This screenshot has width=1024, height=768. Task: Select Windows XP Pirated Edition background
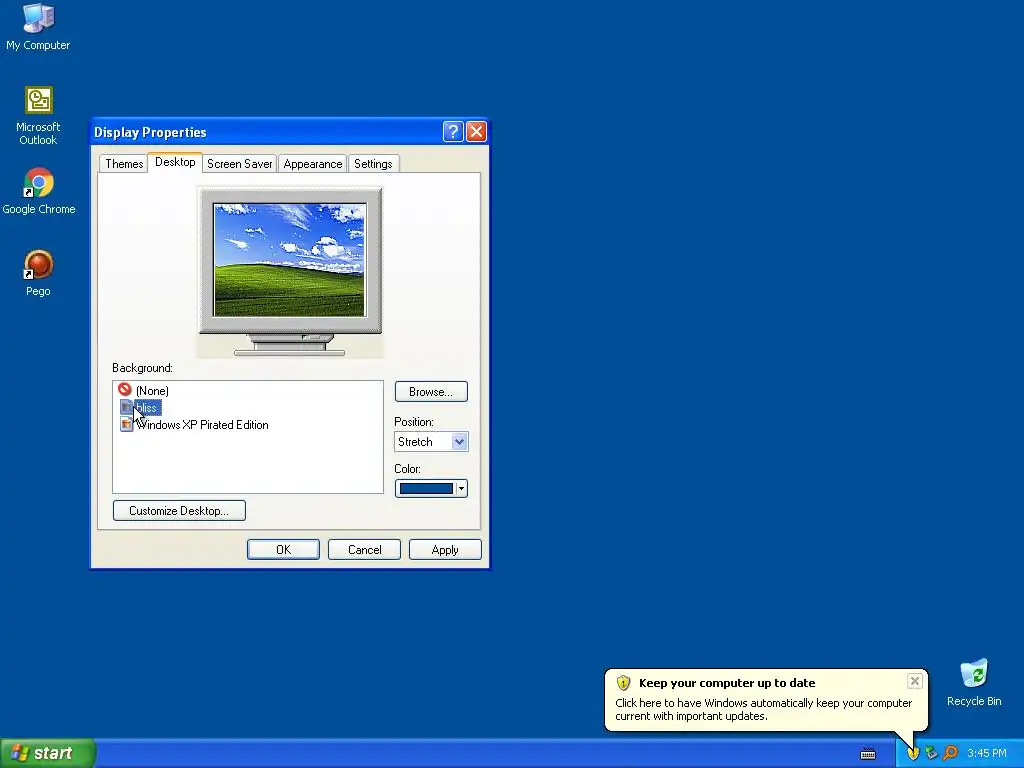pos(202,424)
